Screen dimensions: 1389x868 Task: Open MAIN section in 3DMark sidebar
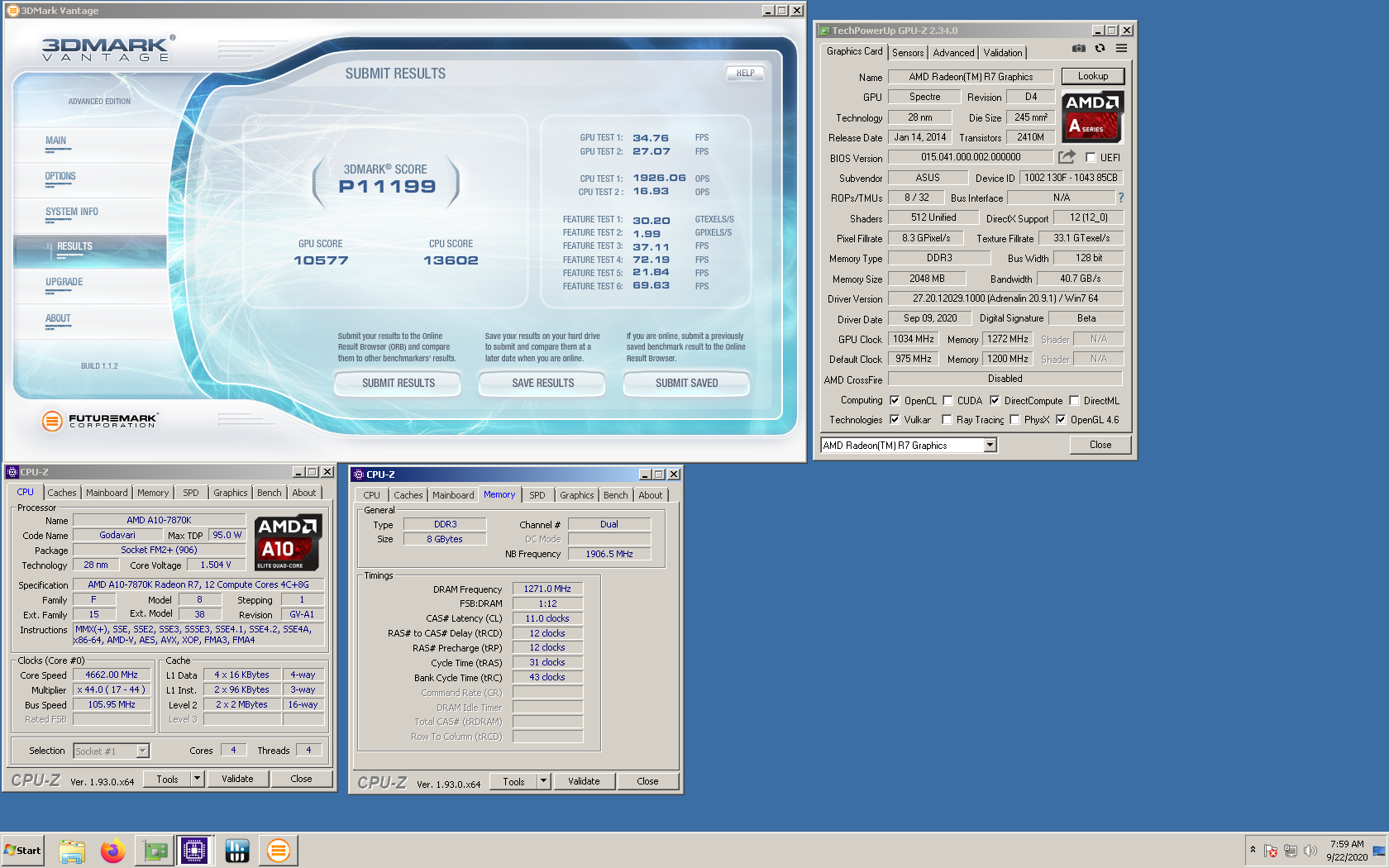pyautogui.click(x=56, y=141)
